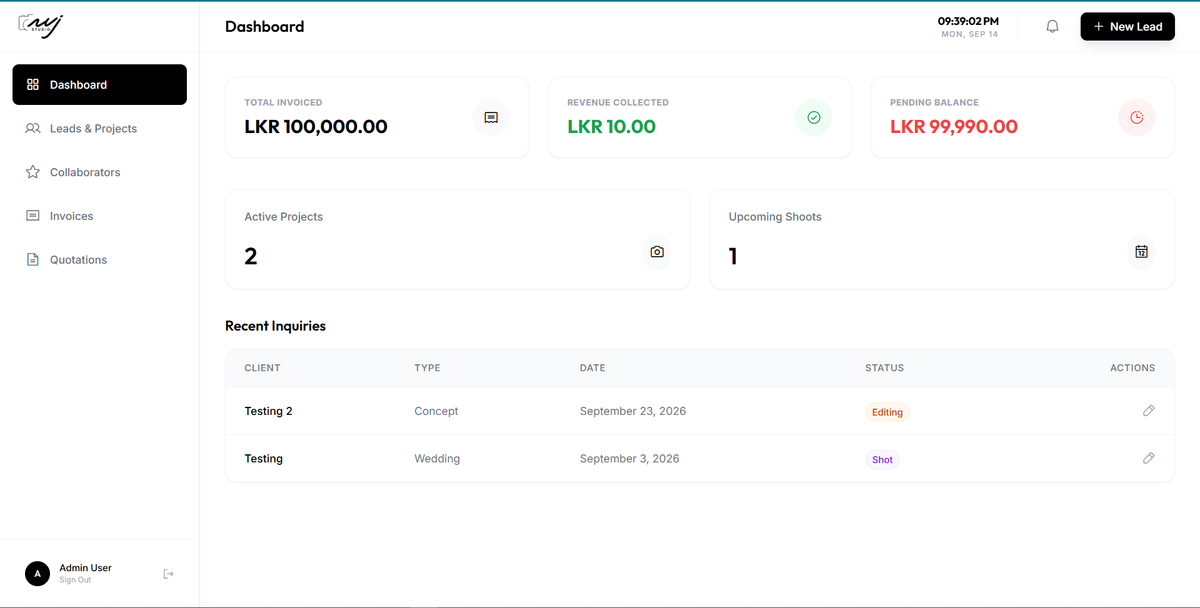This screenshot has height=608, width=1200.
Task: Click the Pending Balance clock icon
Action: (1137, 118)
